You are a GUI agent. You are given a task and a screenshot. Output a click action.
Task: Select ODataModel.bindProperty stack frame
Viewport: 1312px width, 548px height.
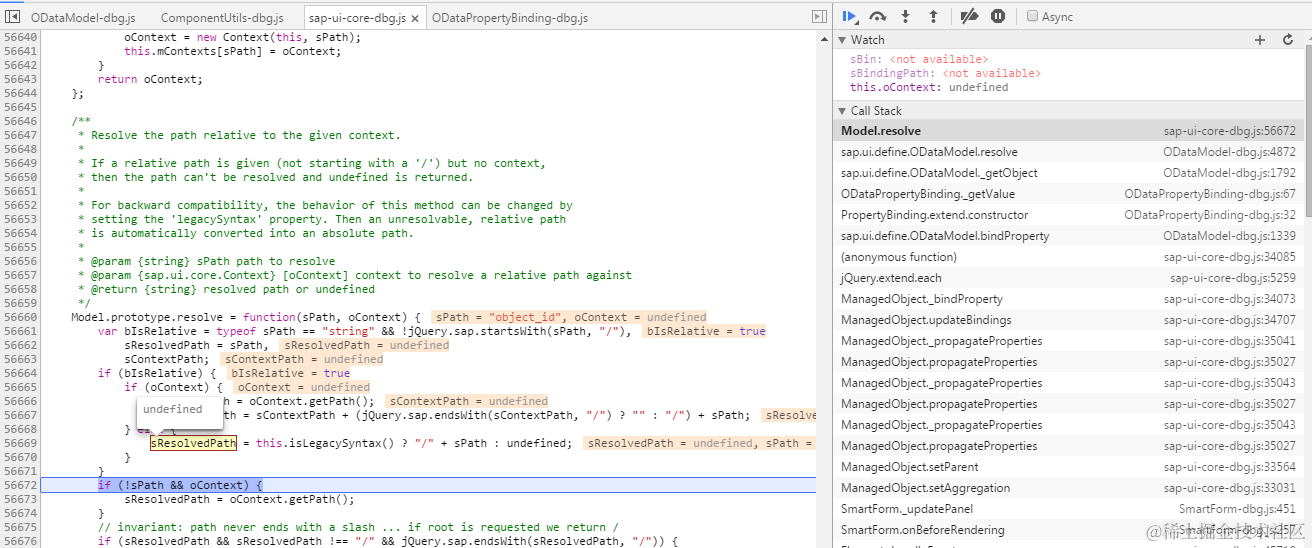(1068, 236)
